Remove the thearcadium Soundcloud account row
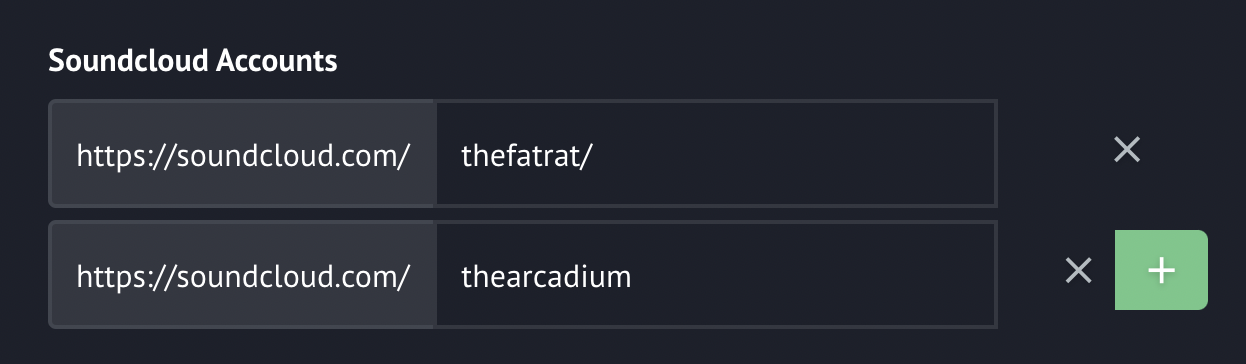The height and width of the screenshot is (364, 1246). tap(1078, 270)
